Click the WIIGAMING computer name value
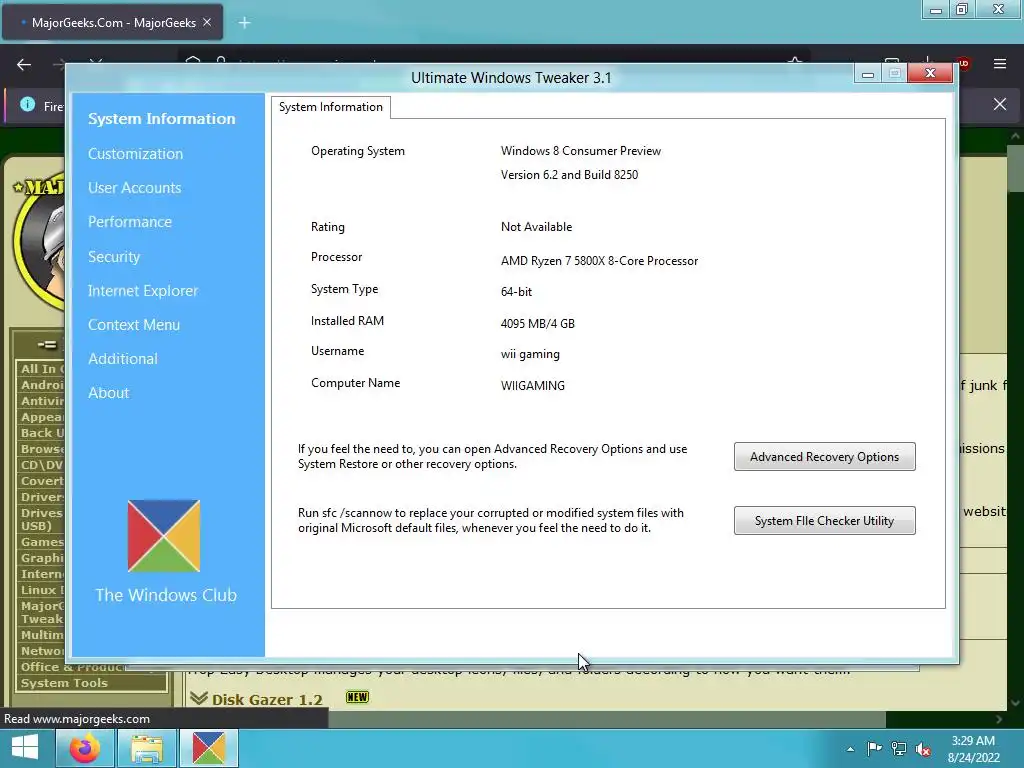This screenshot has width=1024, height=768. (x=532, y=385)
